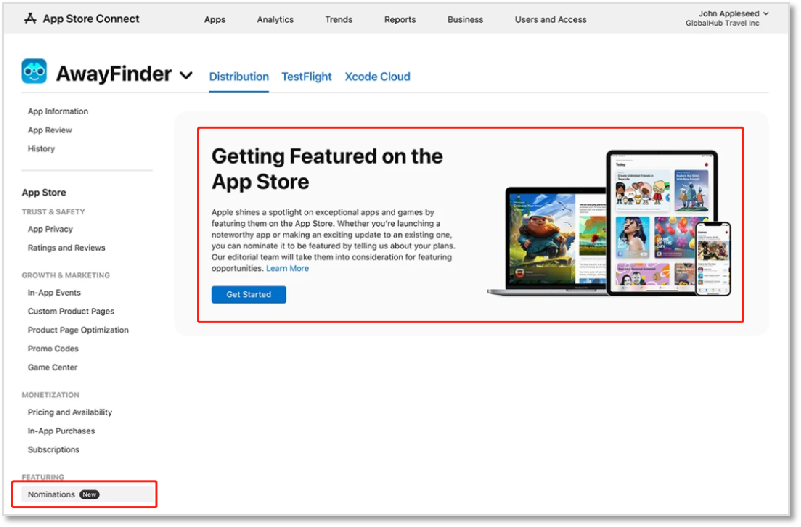Open Apps in top navigation
The width and height of the screenshot is (801, 527).
[215, 19]
